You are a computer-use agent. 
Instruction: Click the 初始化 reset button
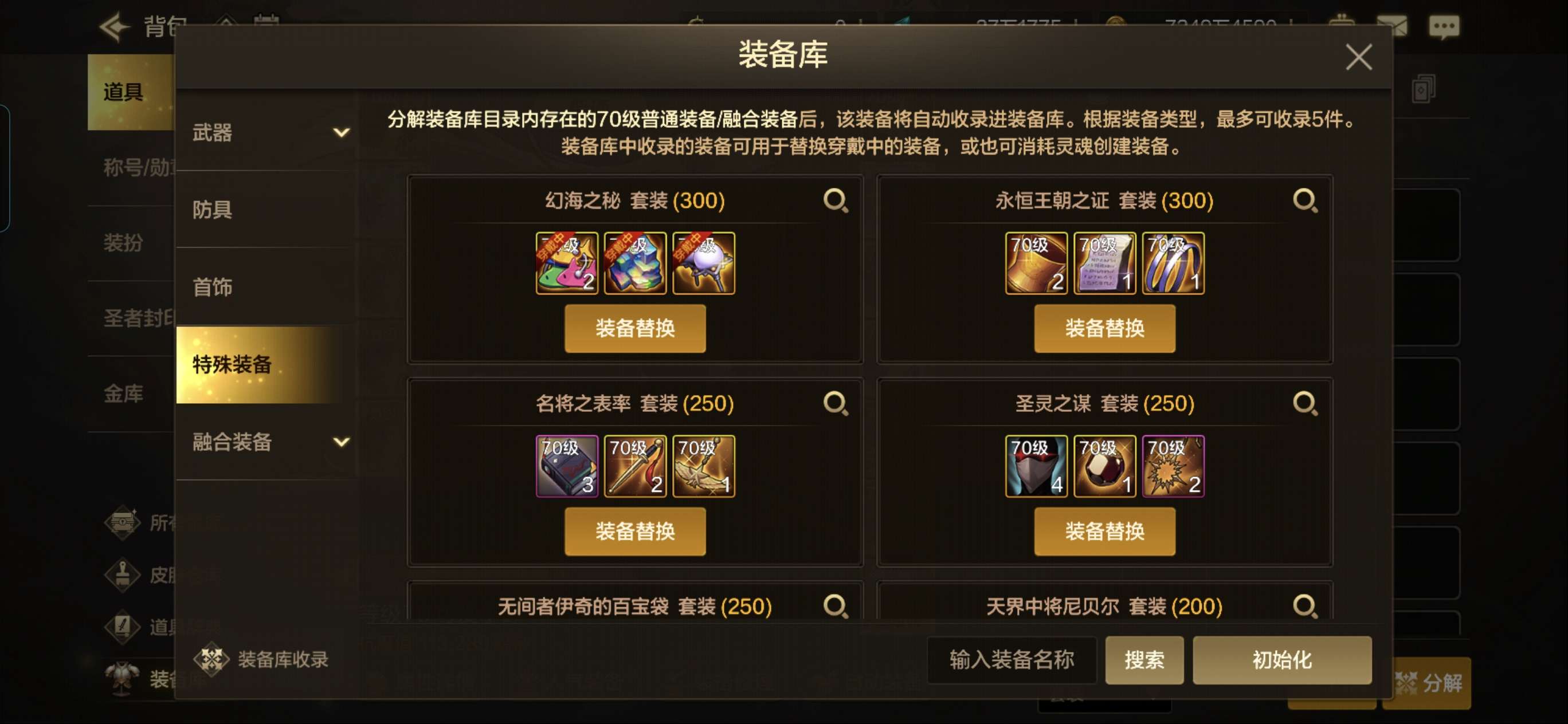pos(1282,659)
